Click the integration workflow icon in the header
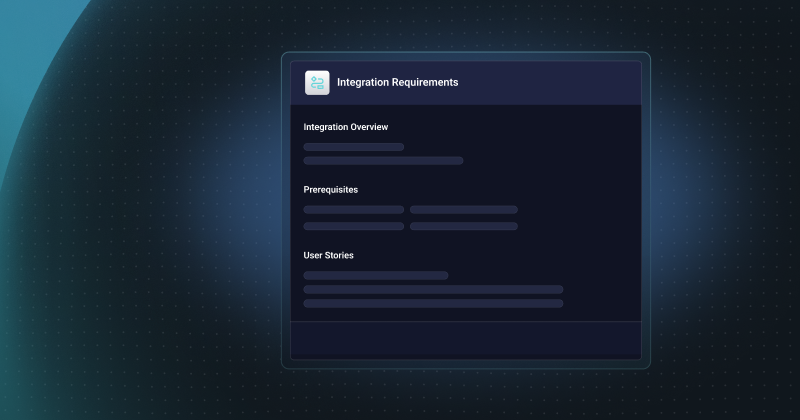The image size is (800, 420). (x=317, y=83)
